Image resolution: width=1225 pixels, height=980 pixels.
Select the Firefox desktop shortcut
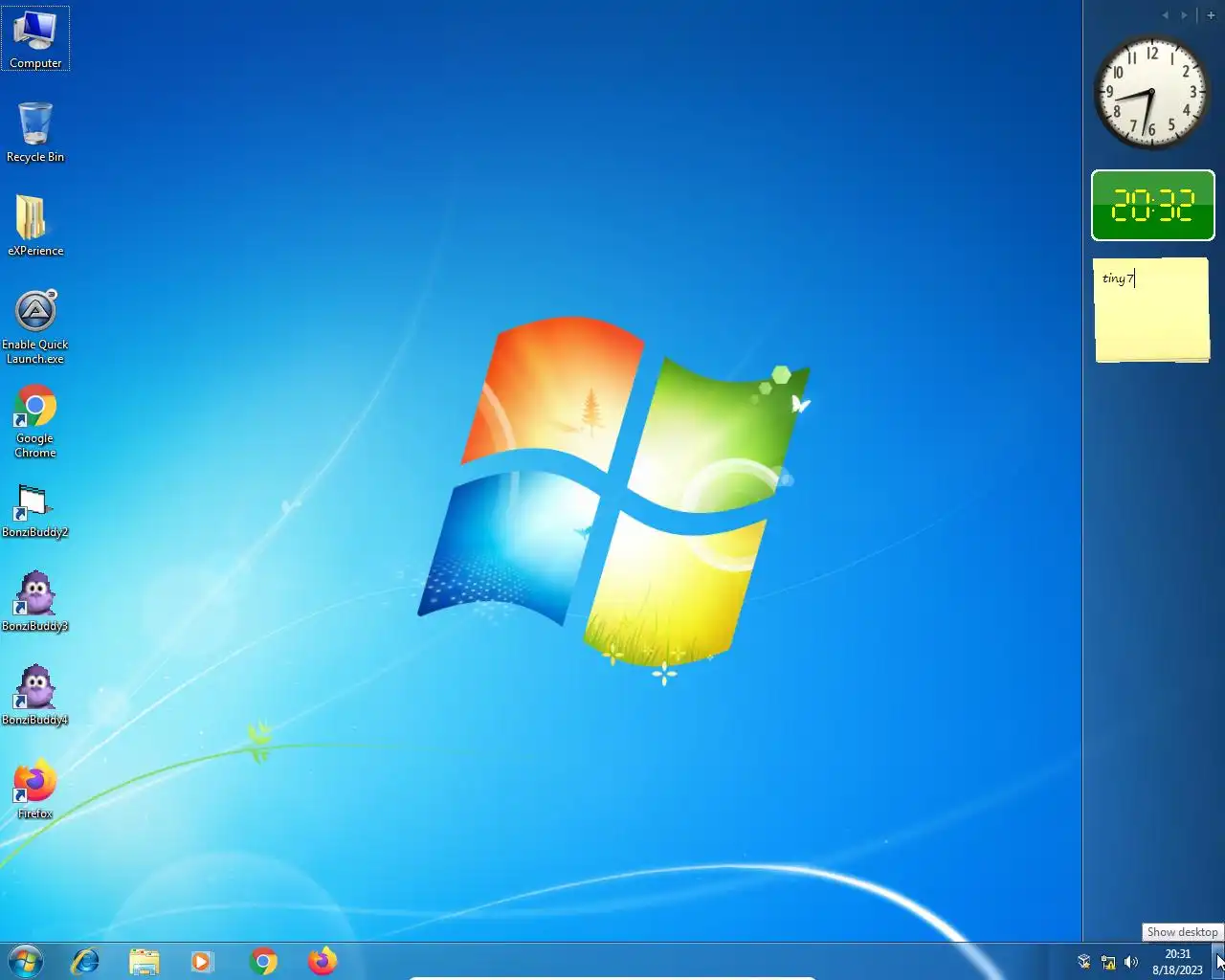click(x=35, y=789)
